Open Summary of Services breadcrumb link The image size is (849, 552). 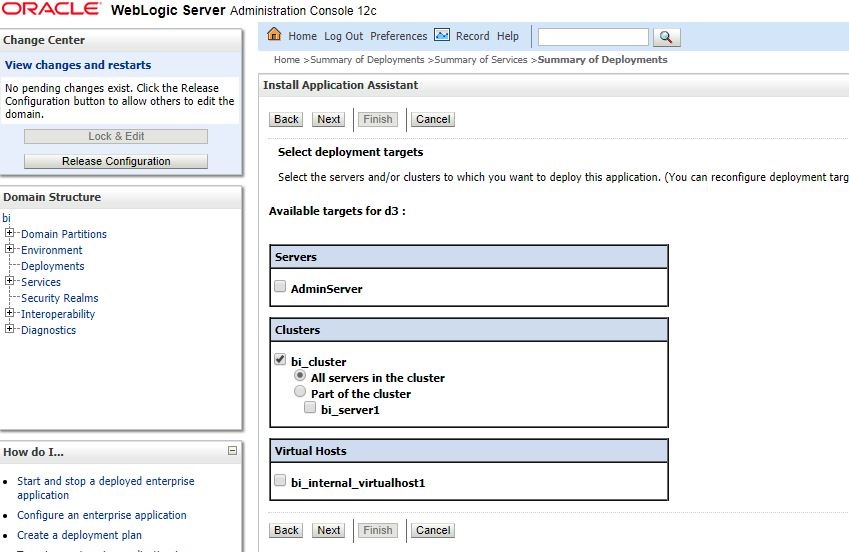coord(481,60)
